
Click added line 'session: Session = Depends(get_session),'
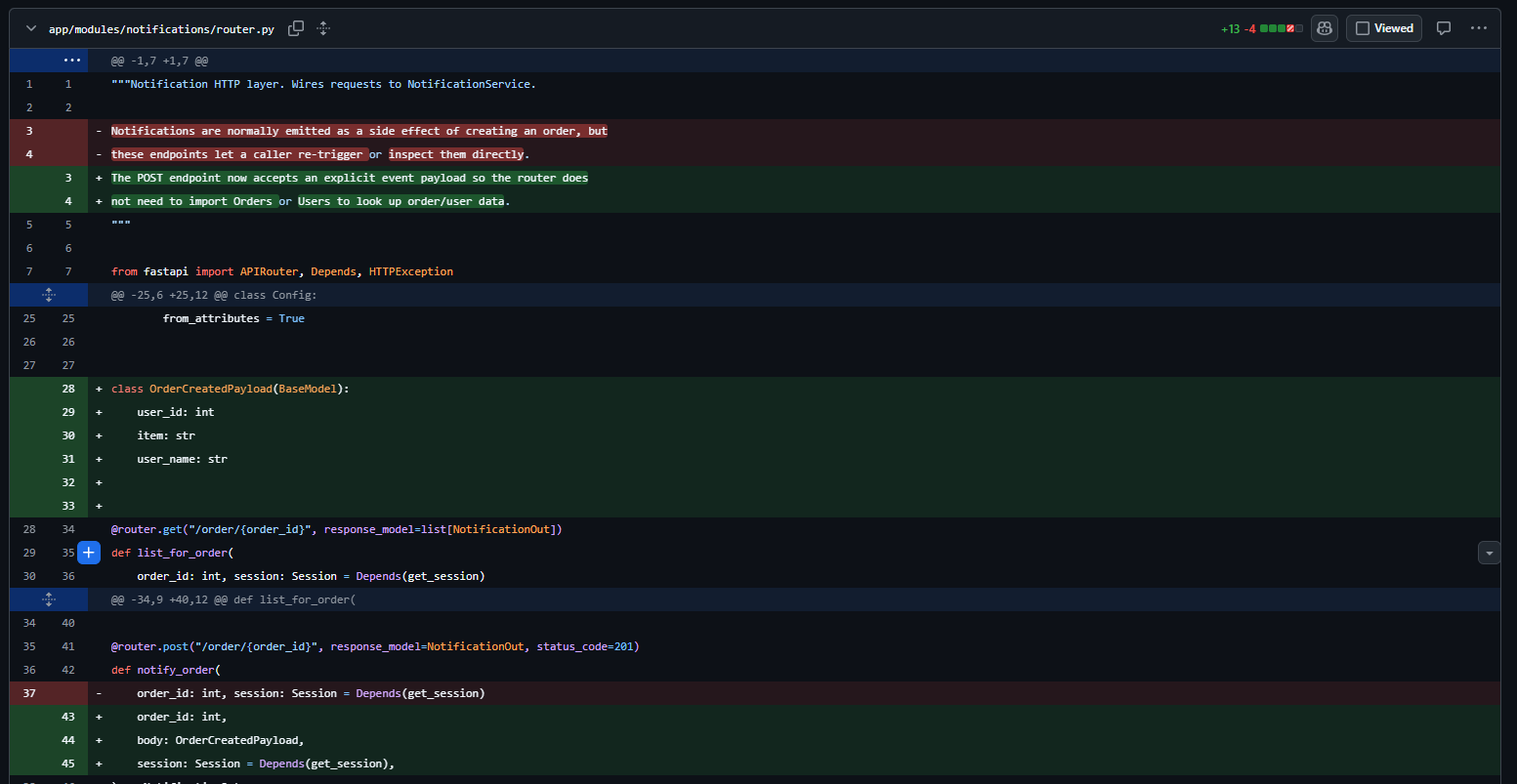pyautogui.click(x=266, y=763)
